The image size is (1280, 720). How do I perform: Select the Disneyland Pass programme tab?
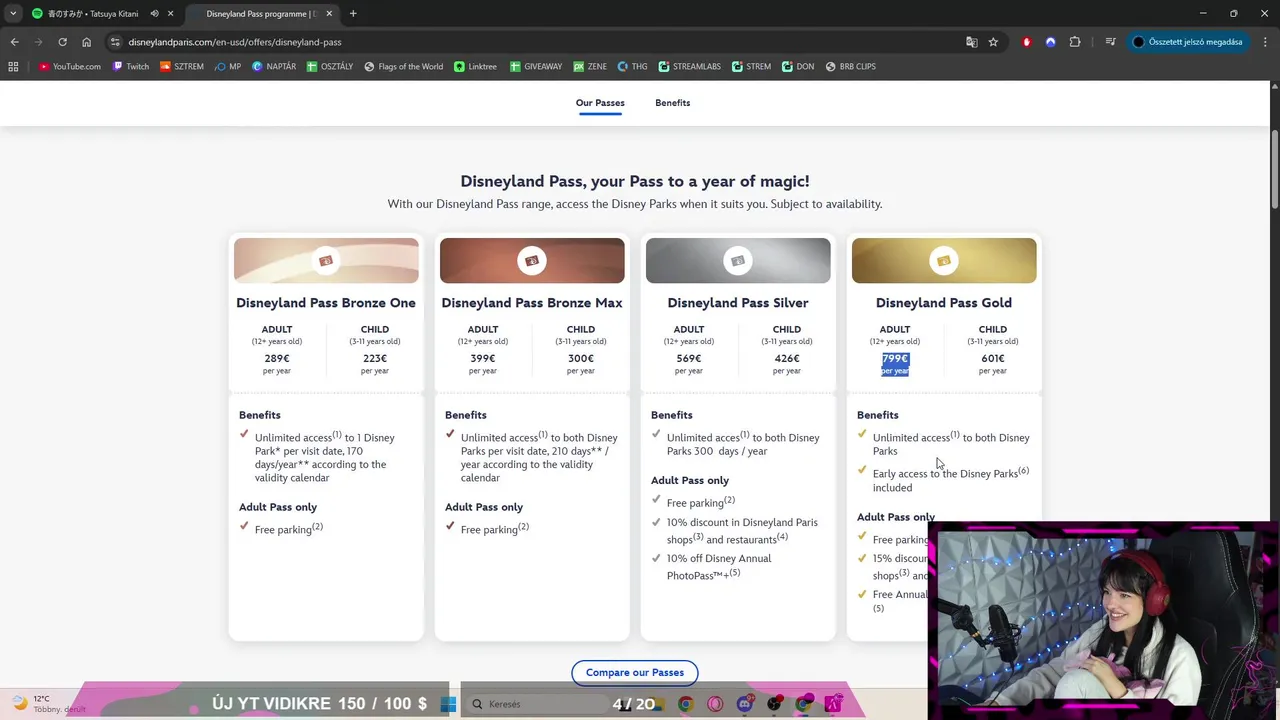263,14
